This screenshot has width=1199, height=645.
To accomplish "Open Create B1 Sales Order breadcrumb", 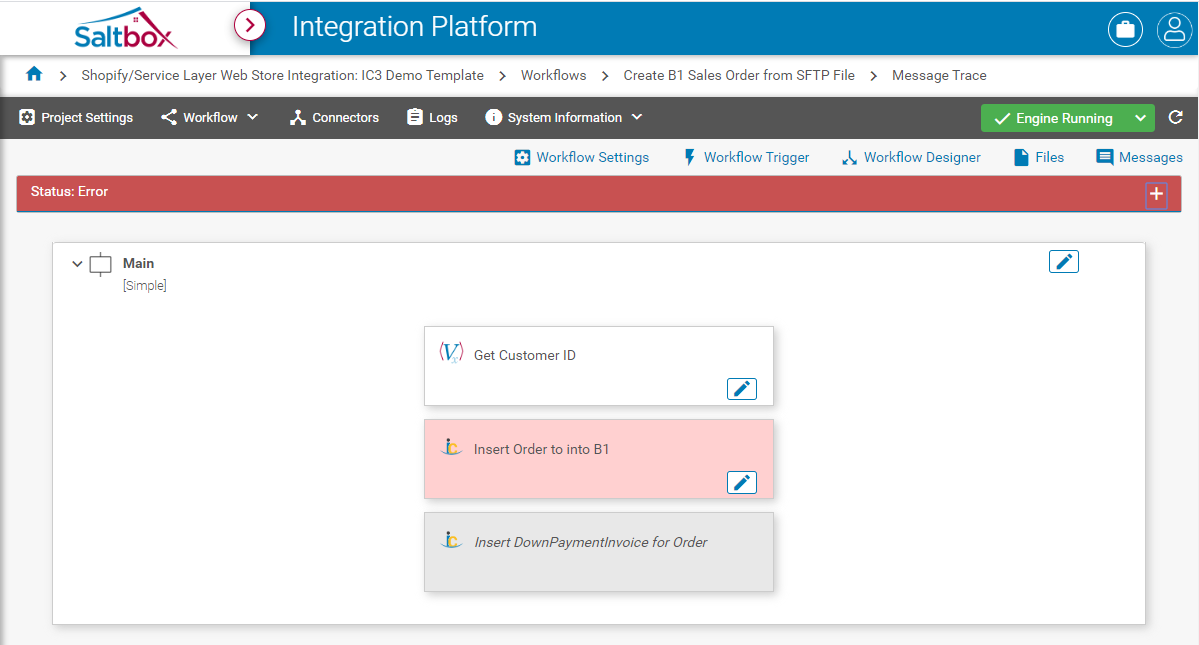I will pos(739,75).
